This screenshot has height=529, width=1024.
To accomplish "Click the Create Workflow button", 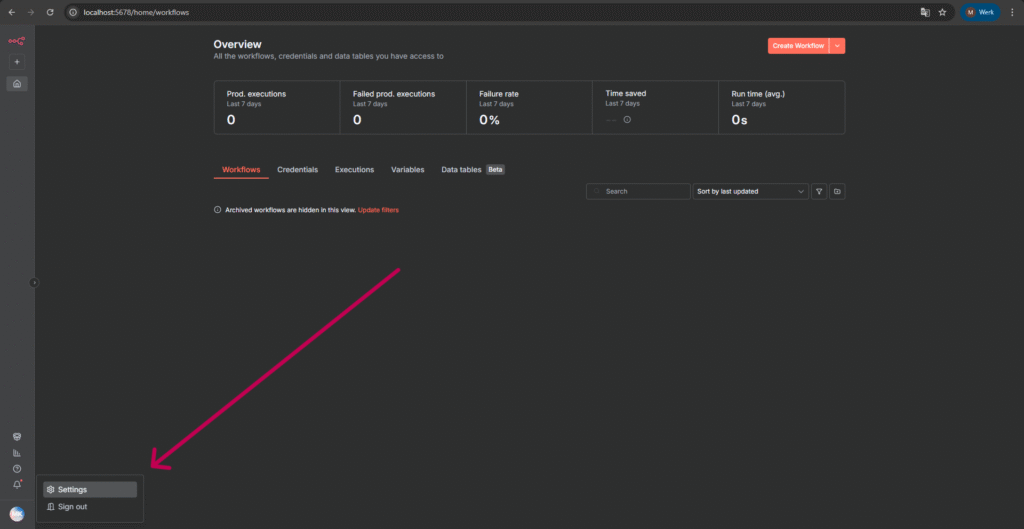I will [798, 46].
